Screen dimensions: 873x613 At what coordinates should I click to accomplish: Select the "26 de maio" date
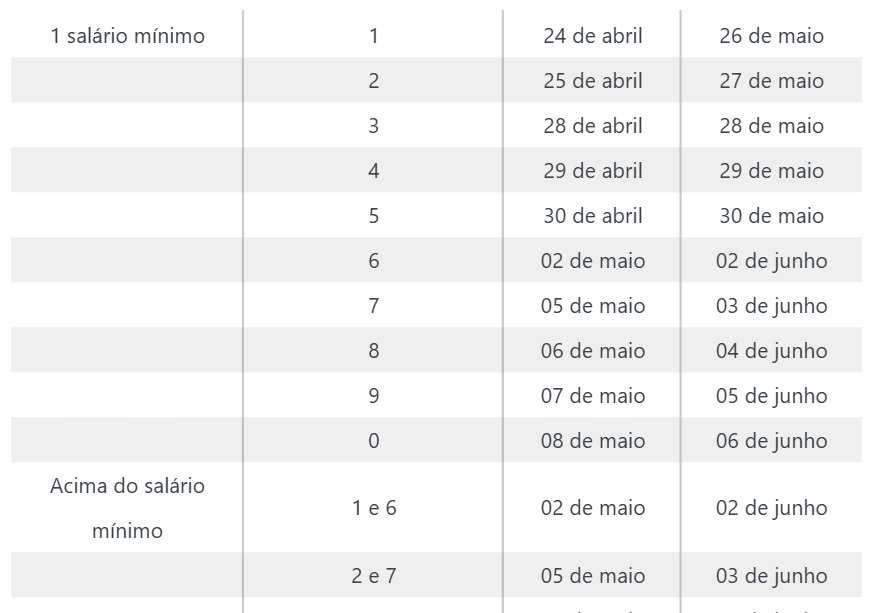pos(771,36)
